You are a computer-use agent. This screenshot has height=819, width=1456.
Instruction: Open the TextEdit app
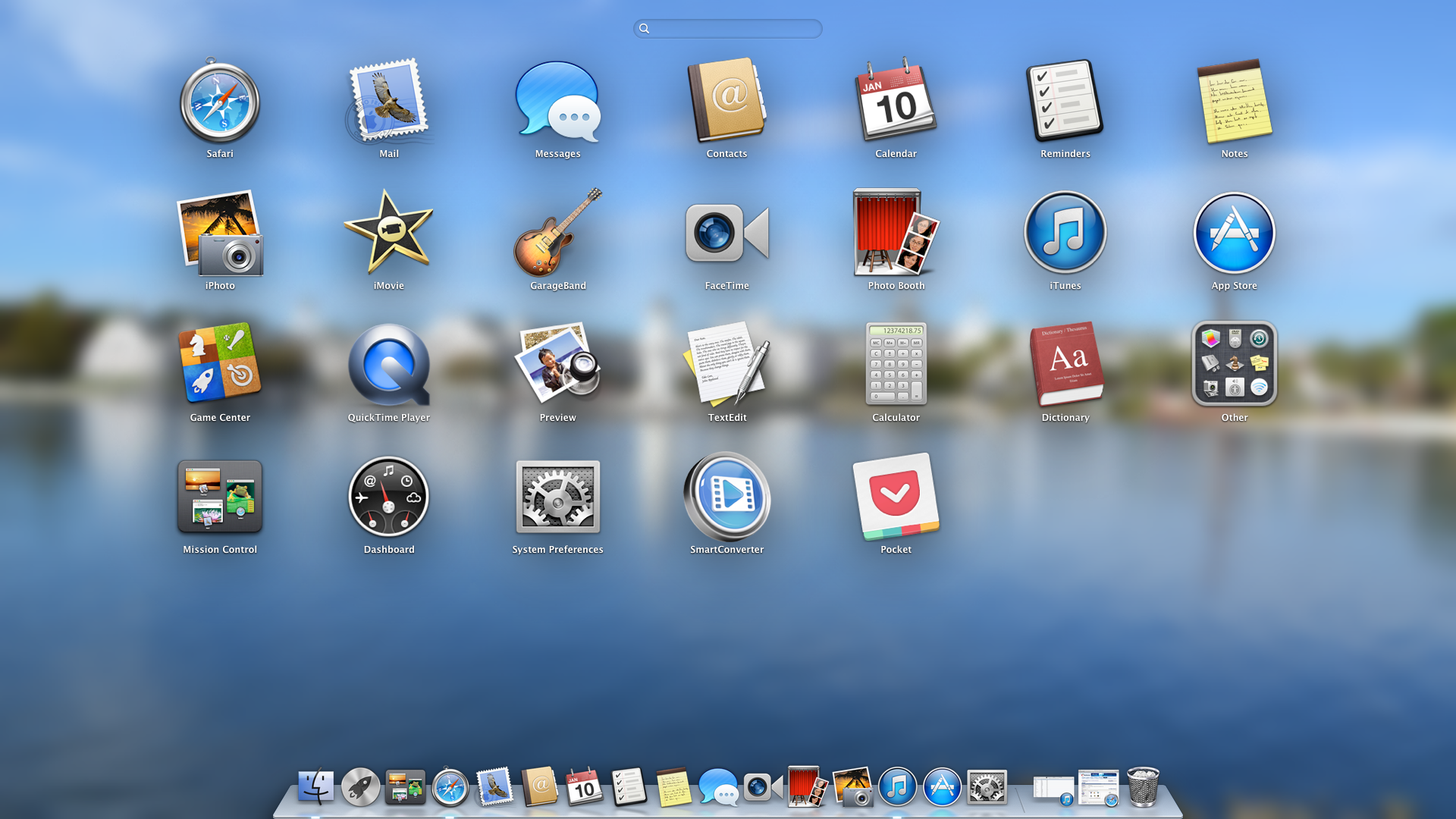[x=726, y=363]
